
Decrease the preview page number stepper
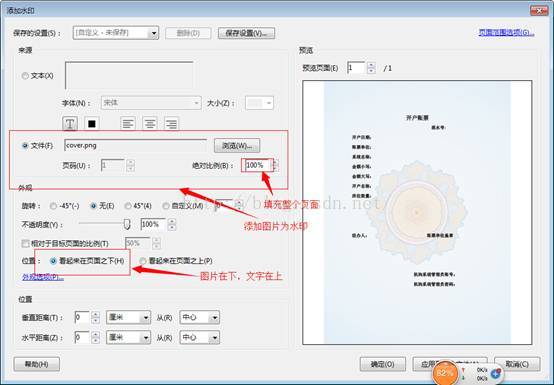371,70
